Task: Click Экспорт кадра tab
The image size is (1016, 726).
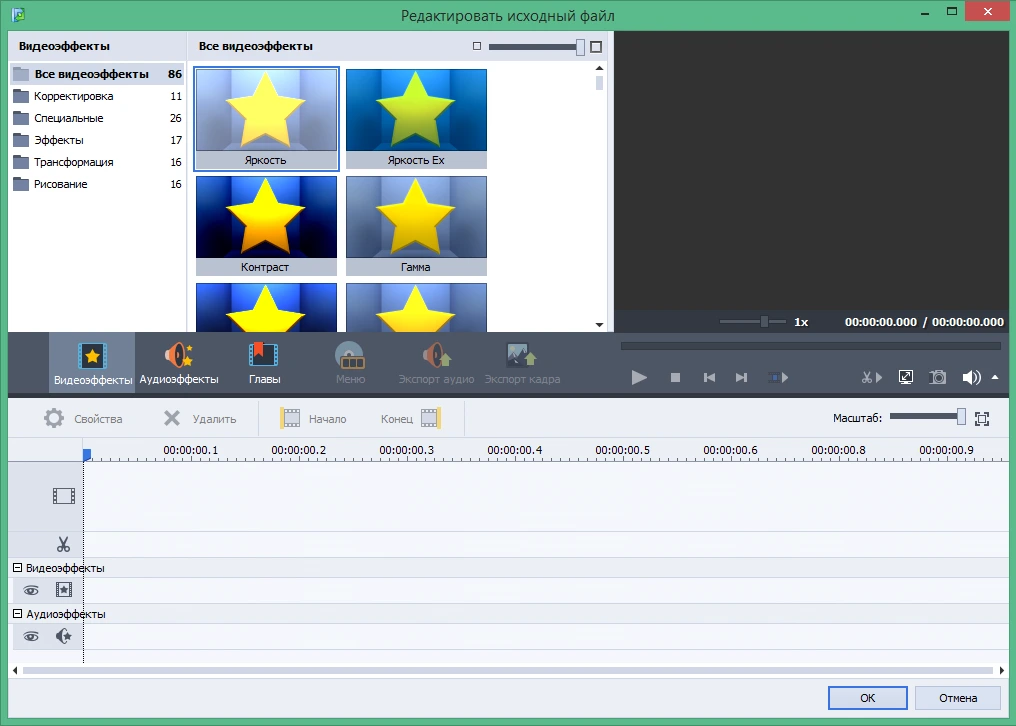Action: (x=522, y=363)
